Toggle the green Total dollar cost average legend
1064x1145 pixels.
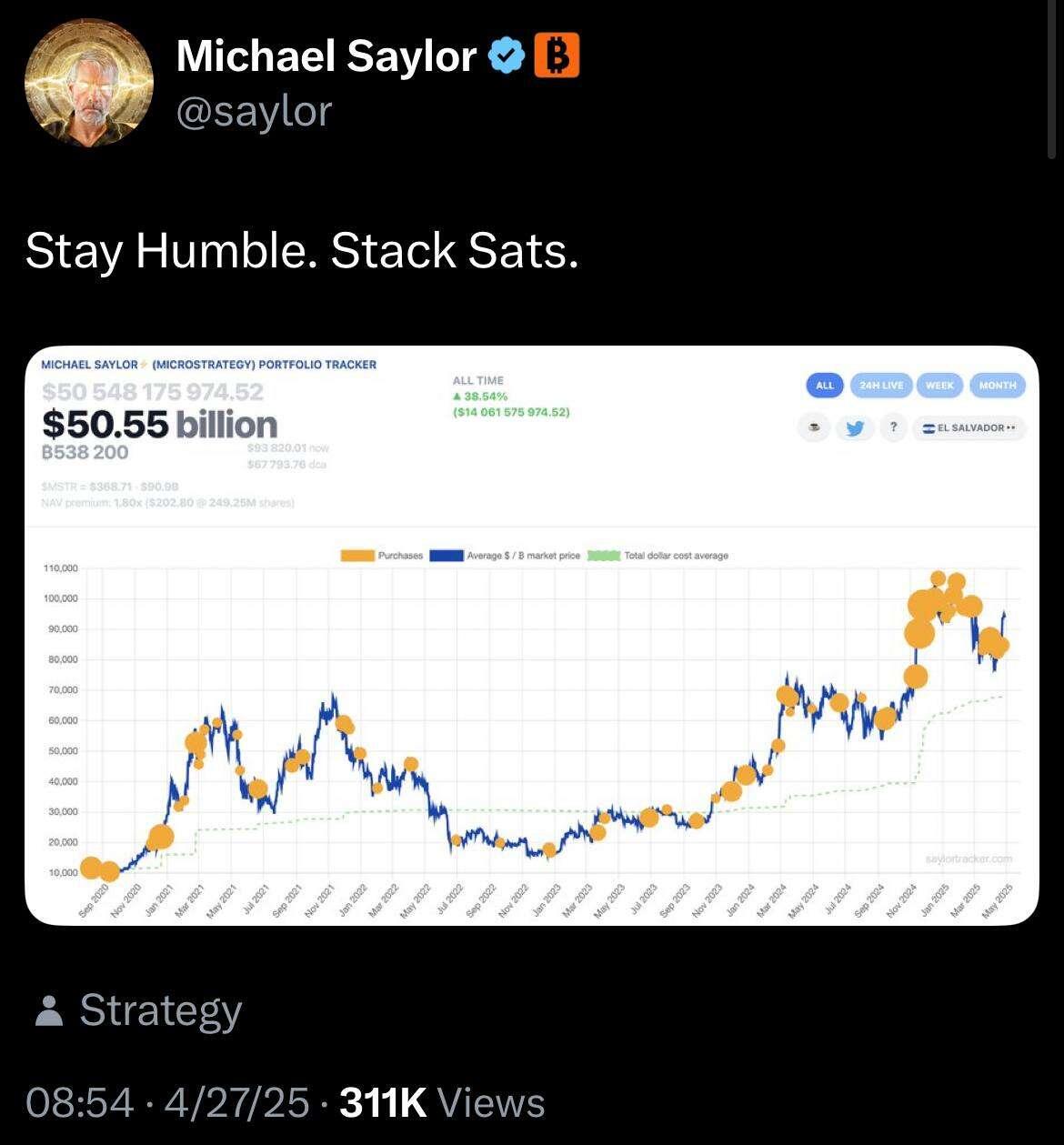(605, 555)
